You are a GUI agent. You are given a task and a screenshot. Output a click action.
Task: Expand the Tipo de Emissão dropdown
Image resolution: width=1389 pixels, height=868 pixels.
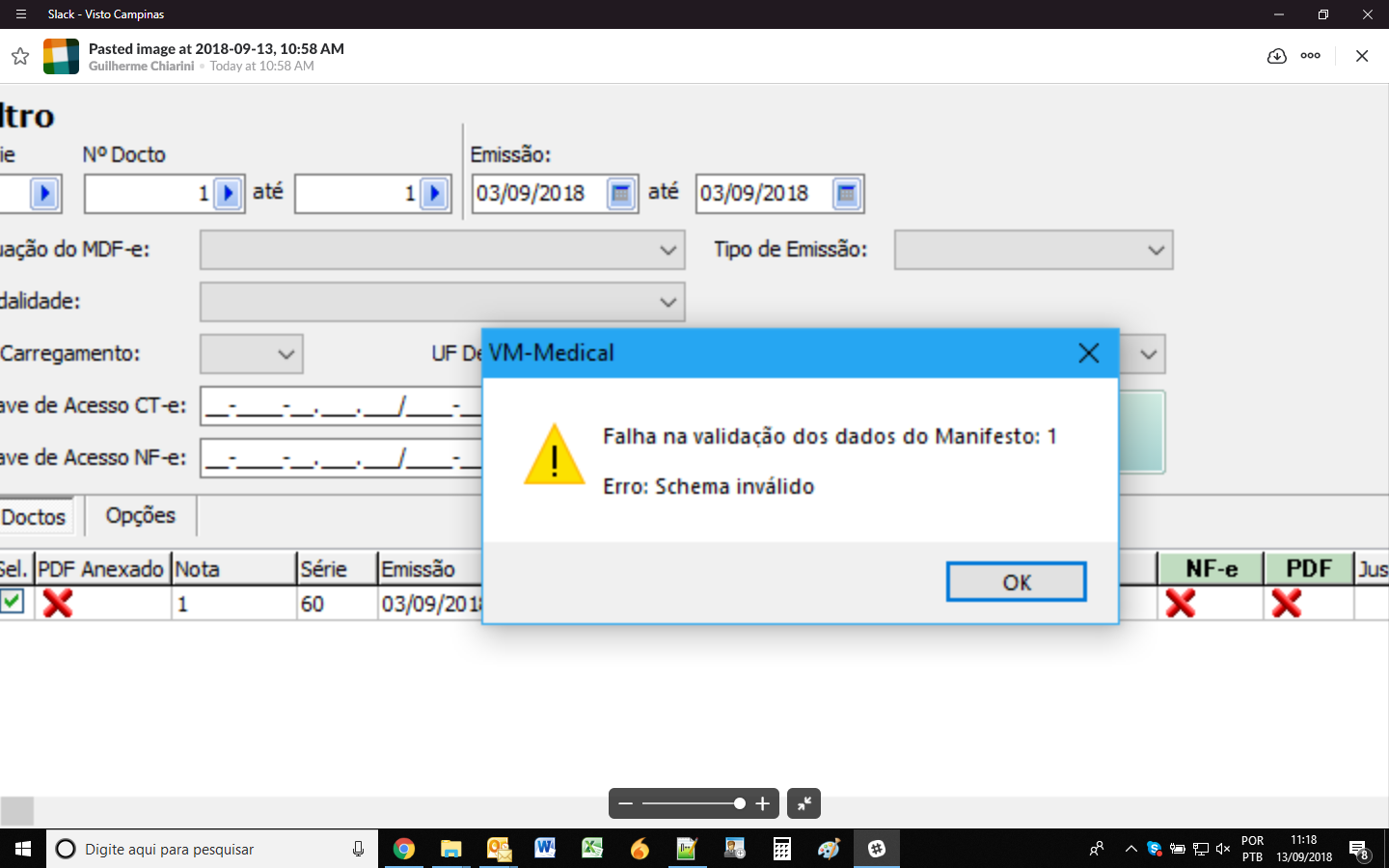coord(1033,250)
